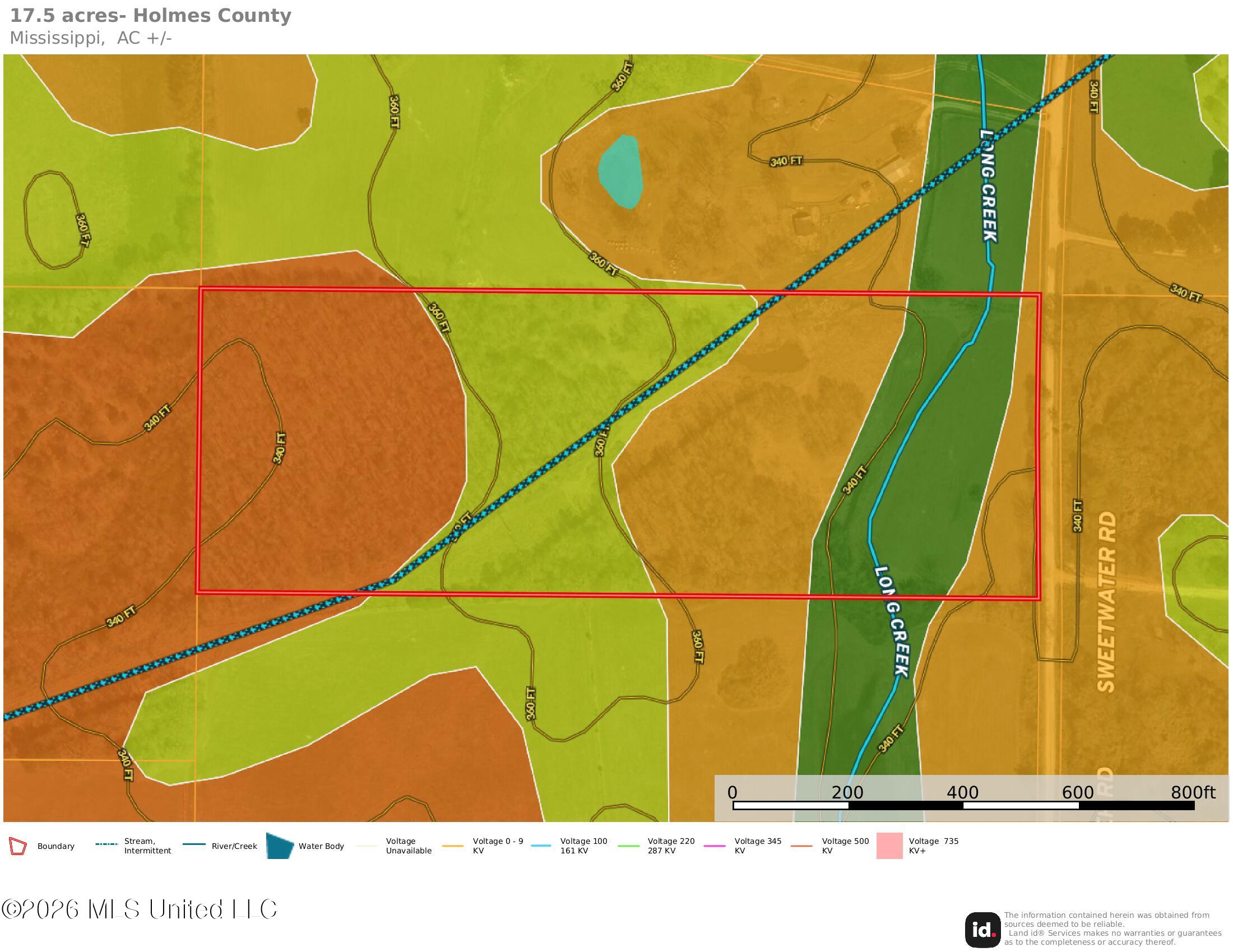Screen dimensions: 1233x952
Task: Click the red Boundary legend icon
Action: (17, 846)
